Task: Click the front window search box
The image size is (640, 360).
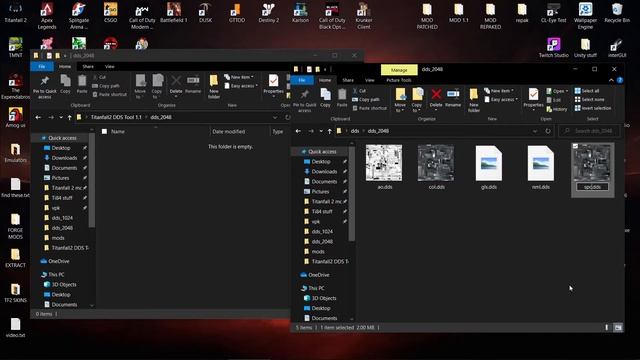Action: click(x=590, y=131)
